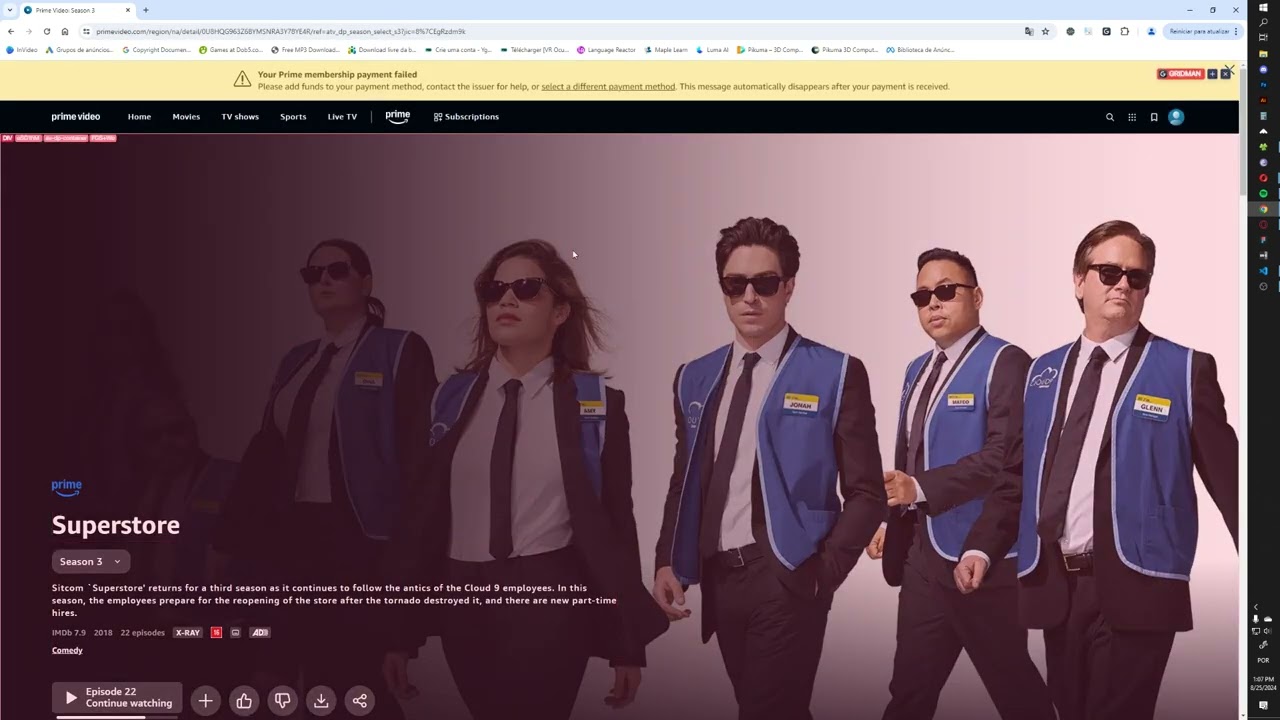Go to the Prime Video logo home
The height and width of the screenshot is (720, 1280).
click(76, 117)
